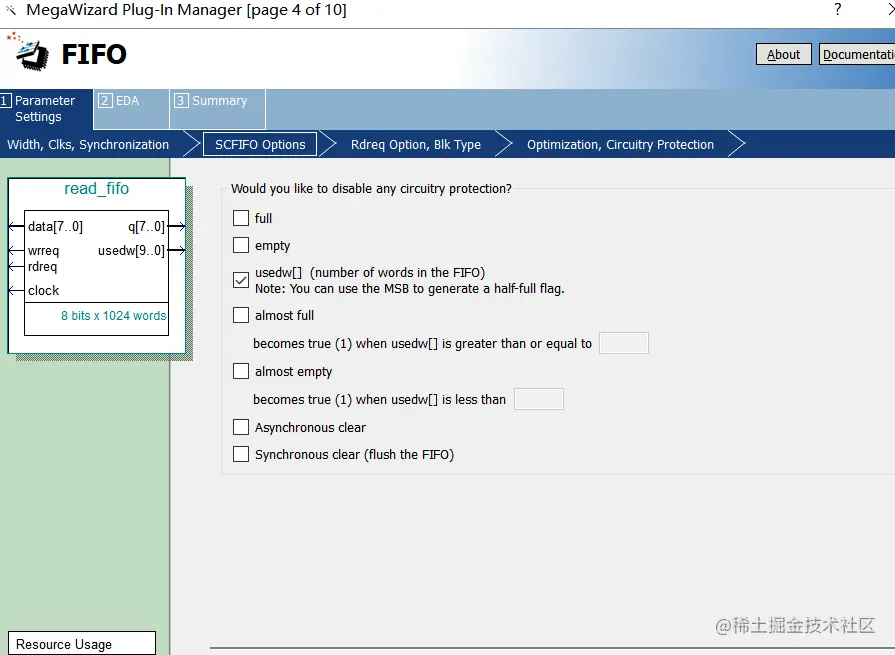Go to Width, Clks, Synchronization step

(x=88, y=144)
